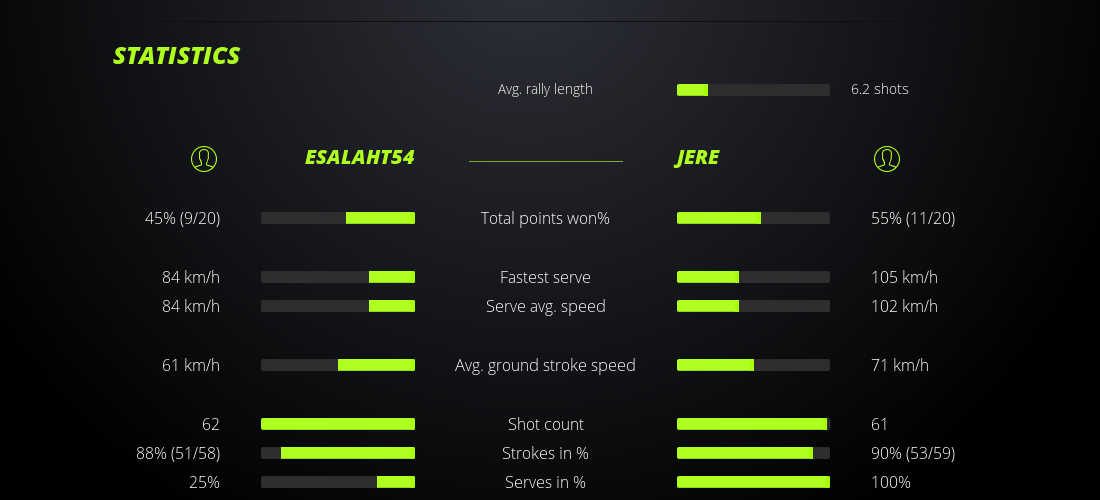The image size is (1100, 500).
Task: Click the Serve avg. speed label
Action: tap(545, 306)
